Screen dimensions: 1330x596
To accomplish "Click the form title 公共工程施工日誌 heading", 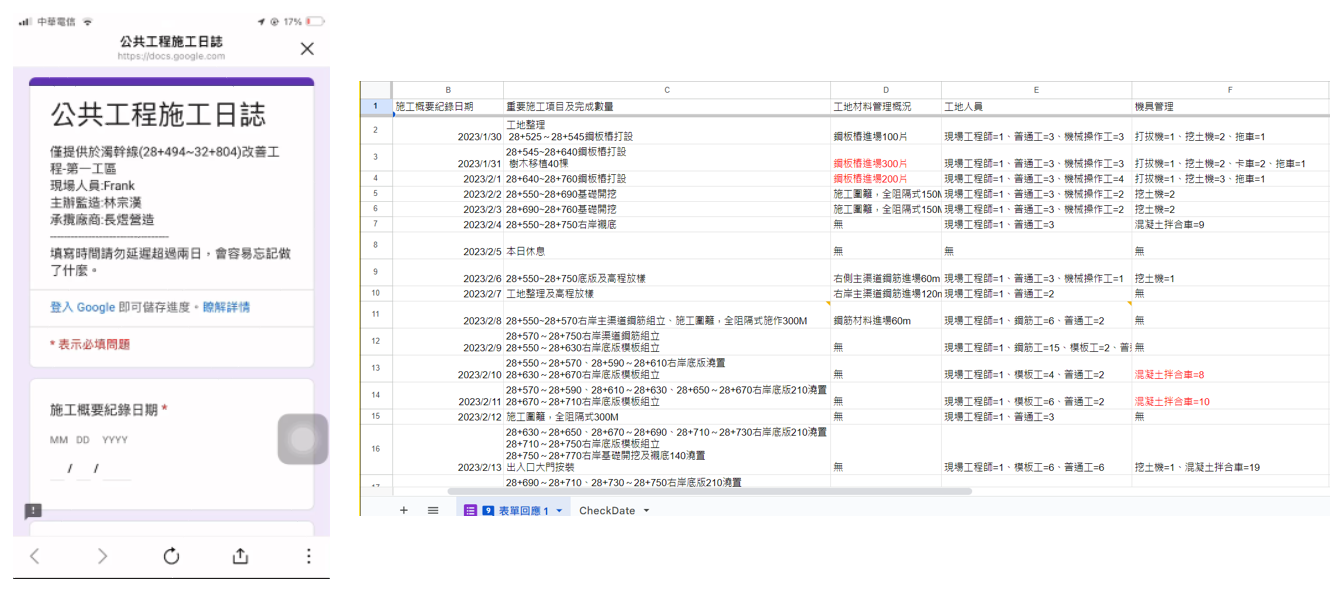I will coord(158,114).
